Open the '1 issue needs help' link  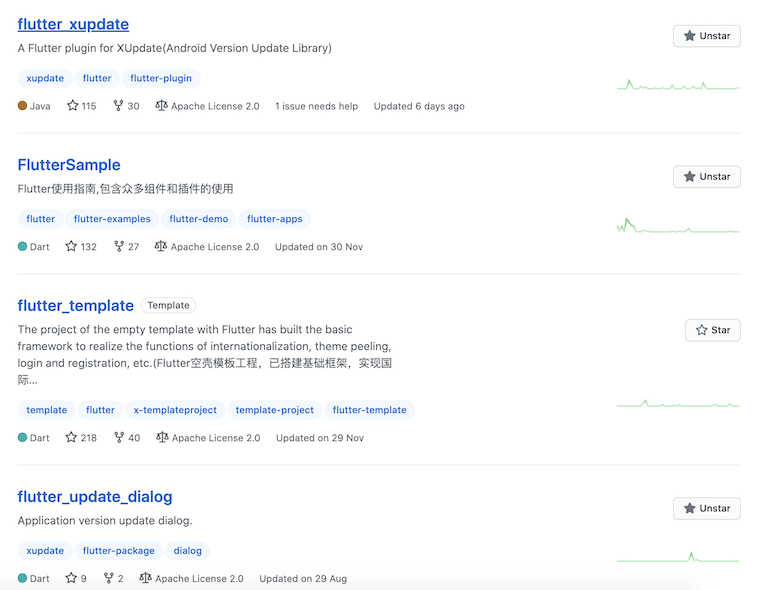317,106
